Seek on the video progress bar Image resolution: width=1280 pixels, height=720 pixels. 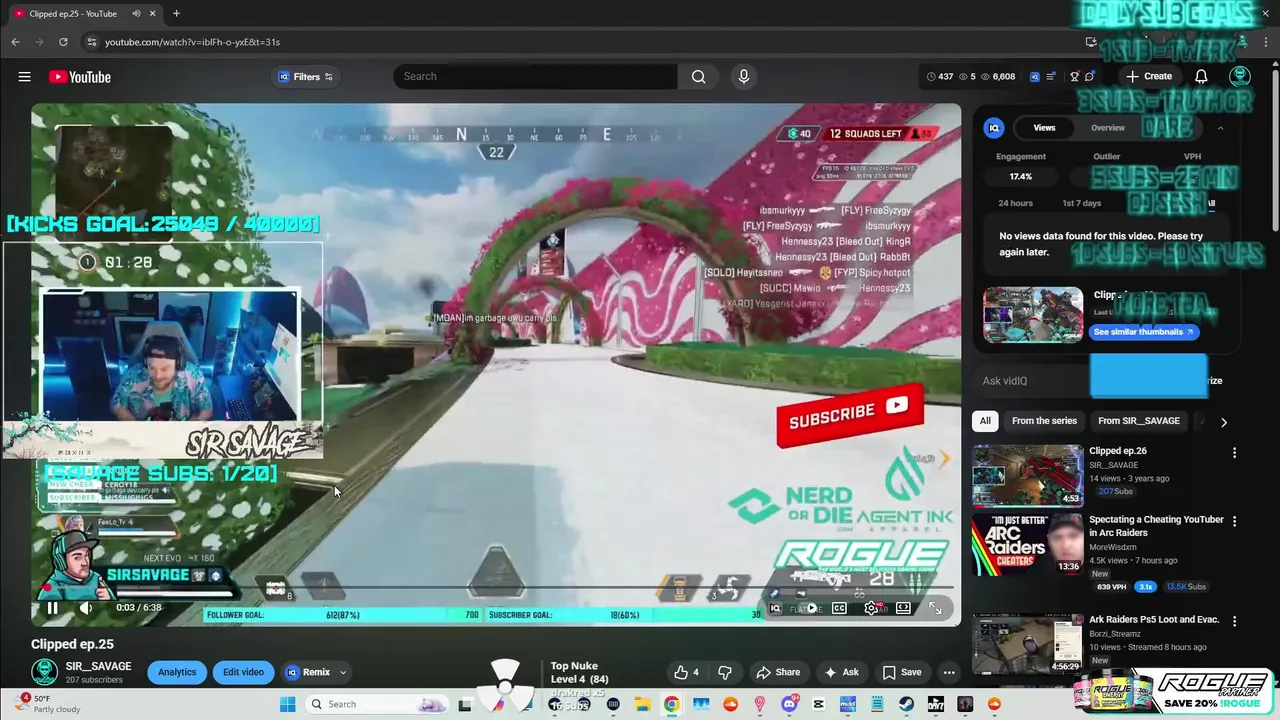(496, 589)
